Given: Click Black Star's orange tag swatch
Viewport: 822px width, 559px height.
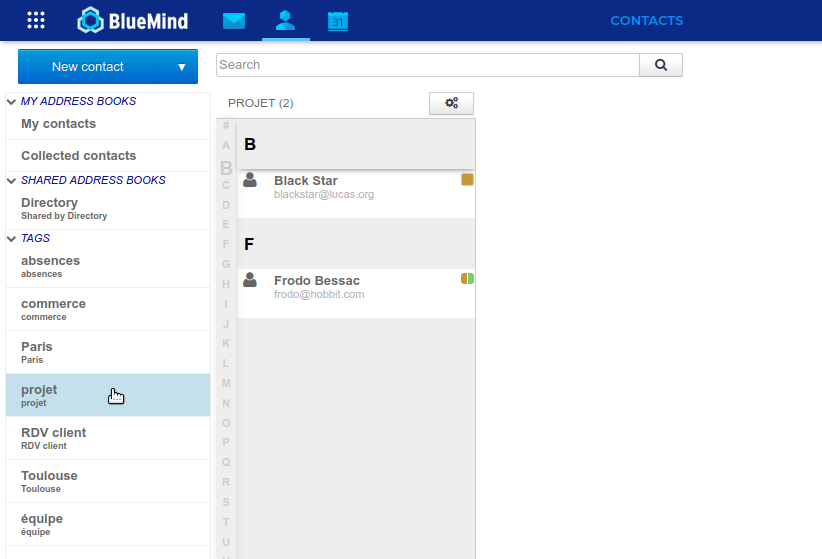Looking at the screenshot, I should 467,180.
